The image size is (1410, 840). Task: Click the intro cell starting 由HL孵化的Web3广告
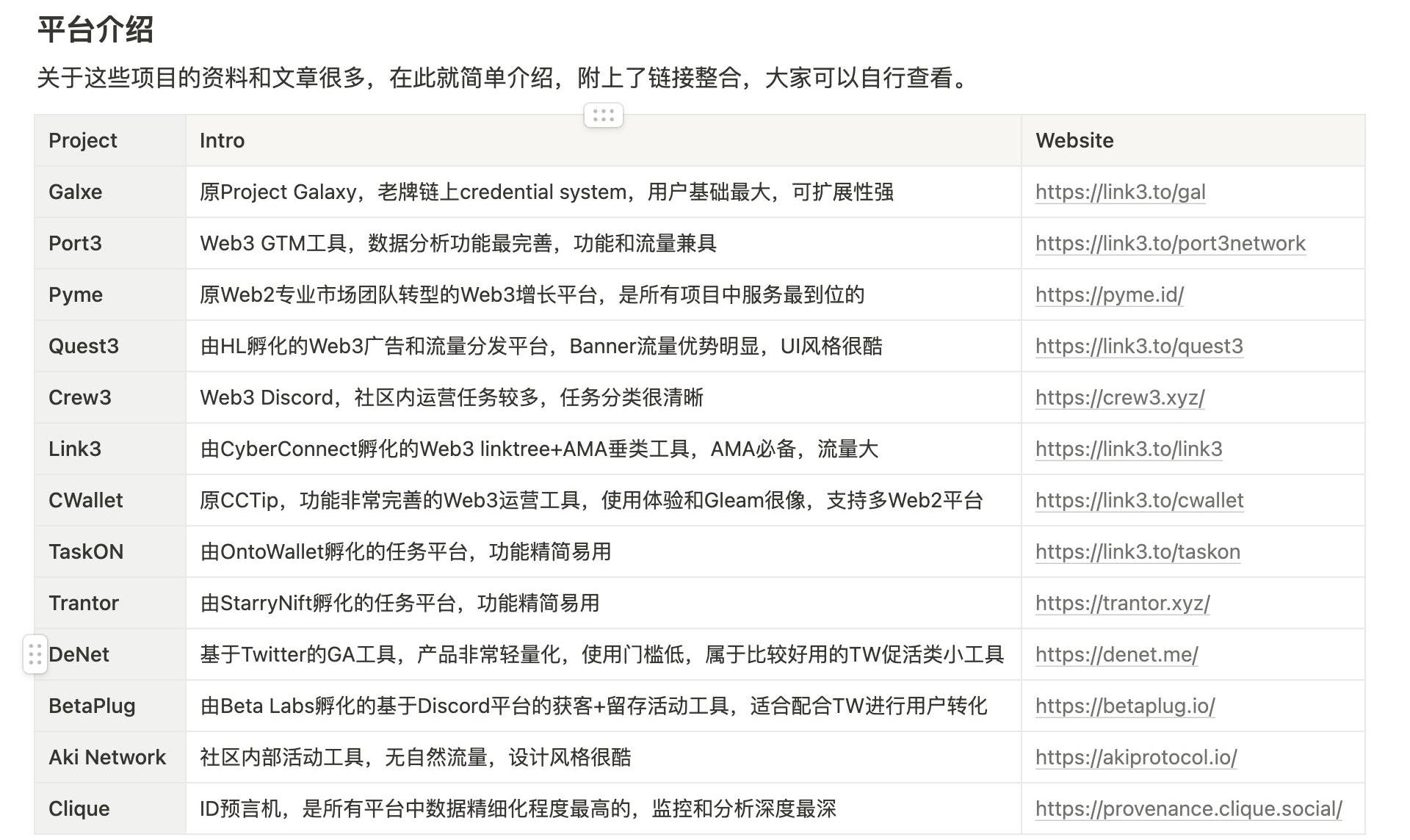[604, 346]
